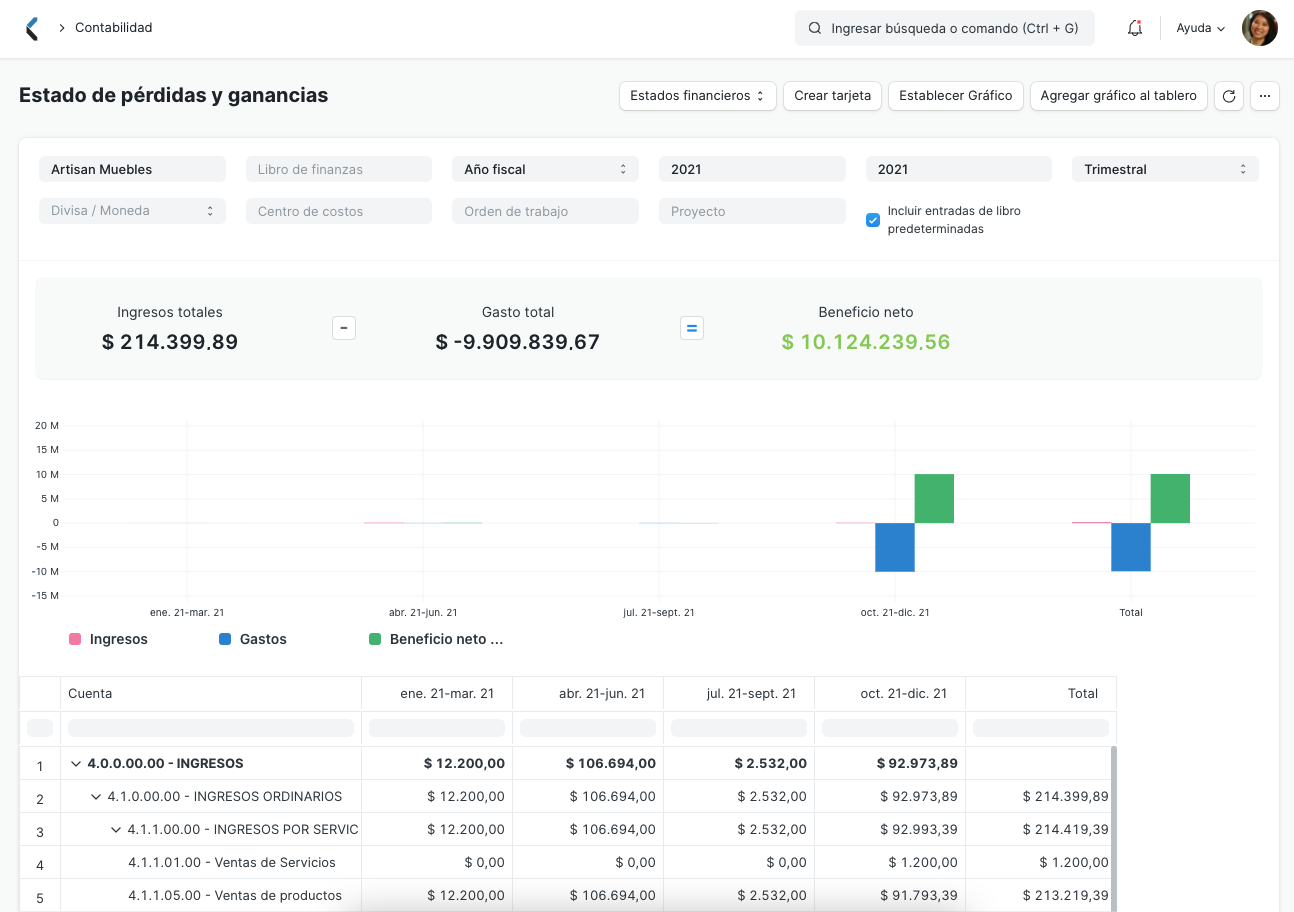
Task: Open the Estados financieros selector
Action: pos(697,96)
